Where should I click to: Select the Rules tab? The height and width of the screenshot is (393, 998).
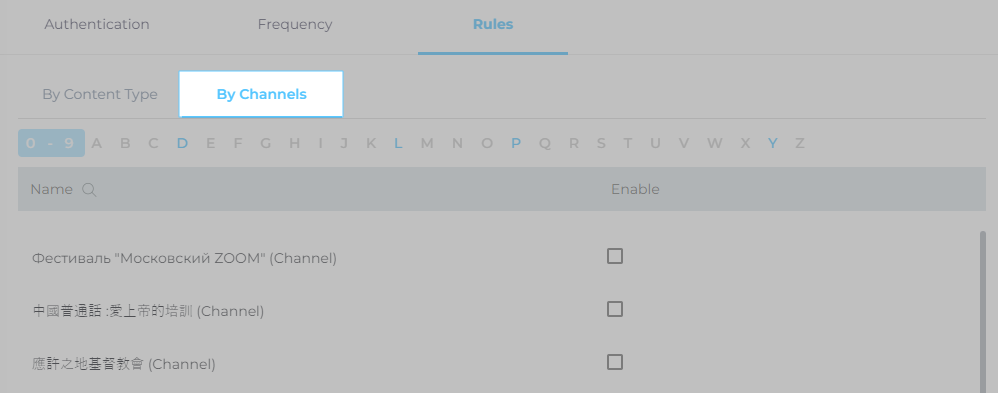tap(493, 24)
